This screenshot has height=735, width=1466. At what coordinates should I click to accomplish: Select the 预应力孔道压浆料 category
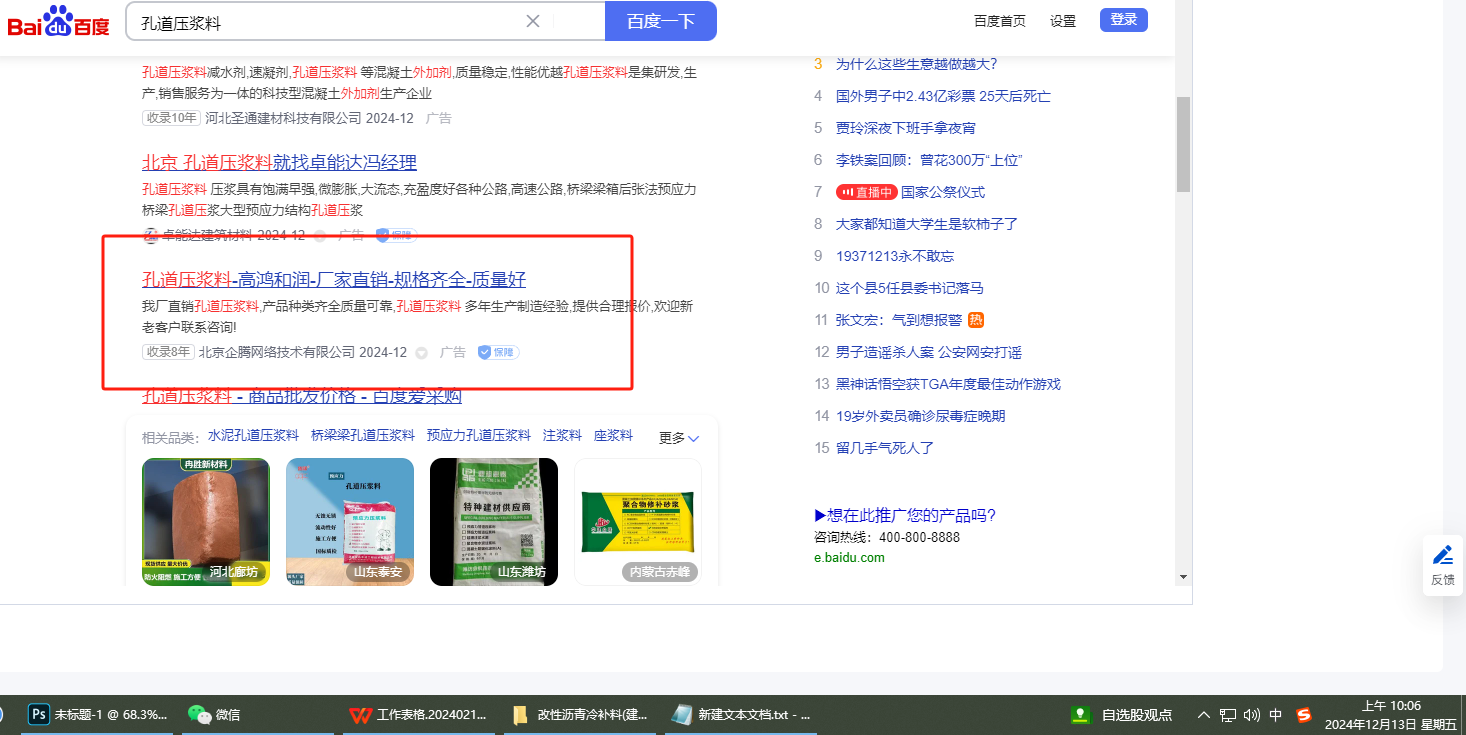(479, 436)
